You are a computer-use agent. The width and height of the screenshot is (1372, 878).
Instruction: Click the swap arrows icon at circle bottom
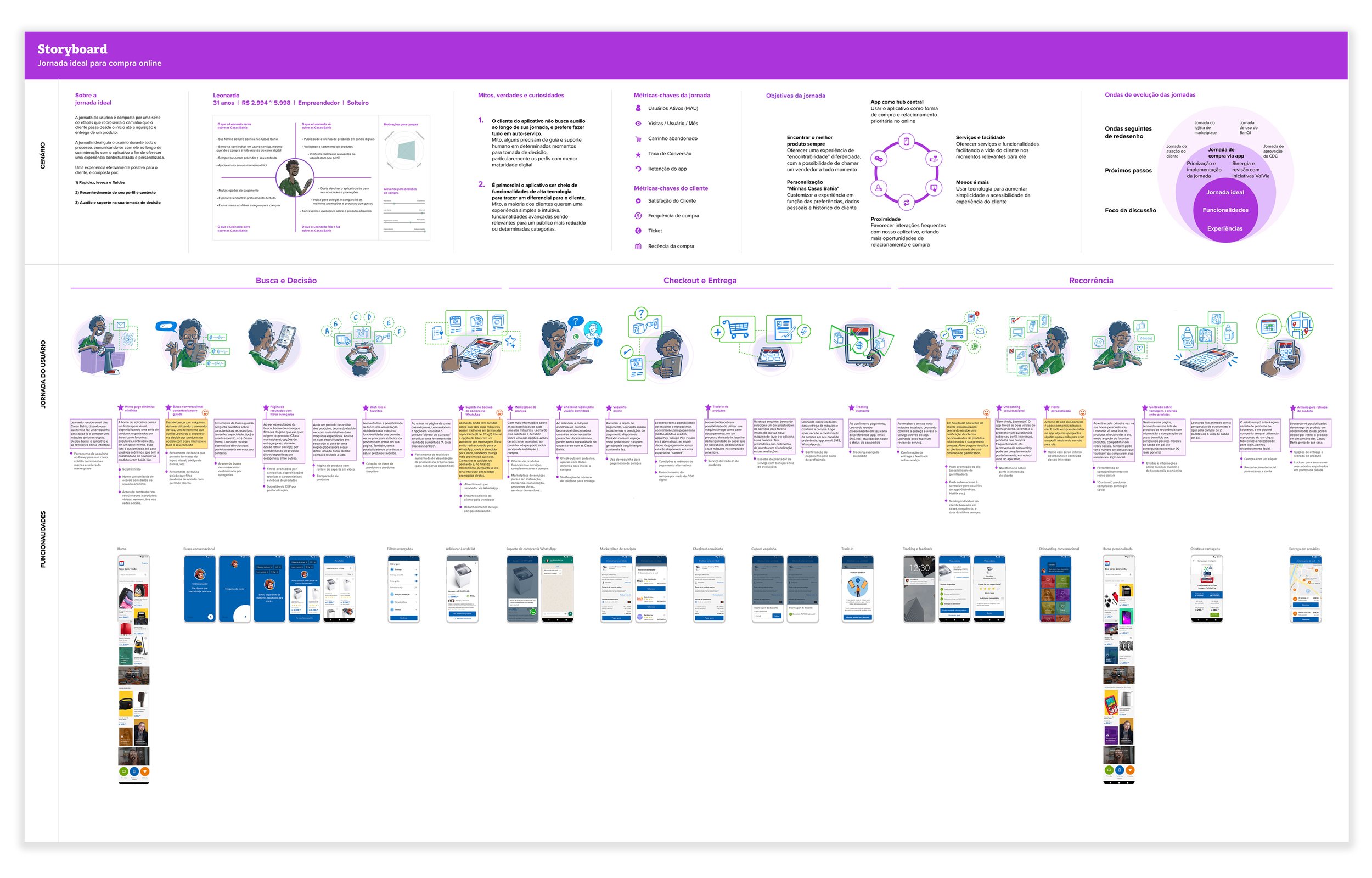[x=906, y=202]
